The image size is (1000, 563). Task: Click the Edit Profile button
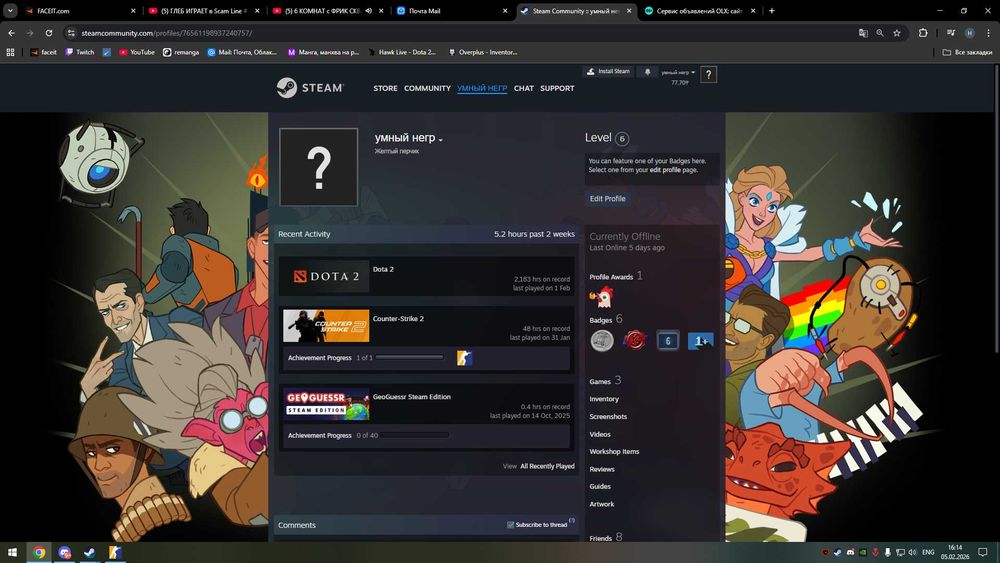point(607,199)
